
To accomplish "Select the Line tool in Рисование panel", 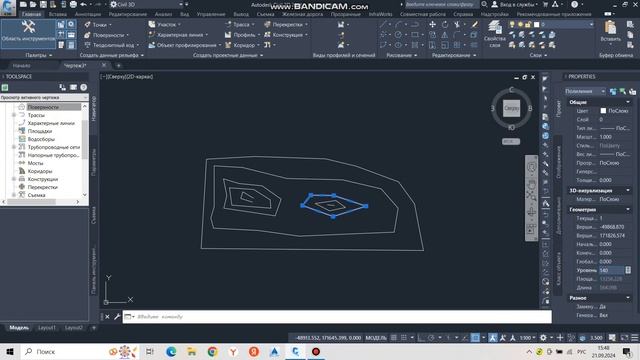I will (383, 24).
